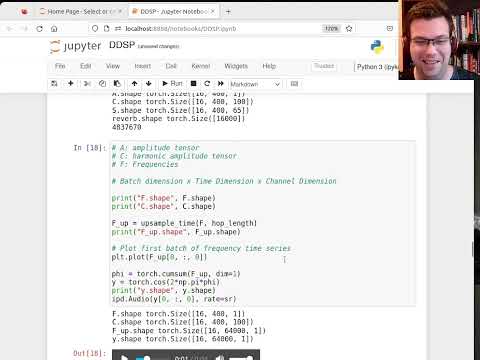Click the Python 3 kernel name
Viewport: 480px width, 360px height.
[377, 67]
